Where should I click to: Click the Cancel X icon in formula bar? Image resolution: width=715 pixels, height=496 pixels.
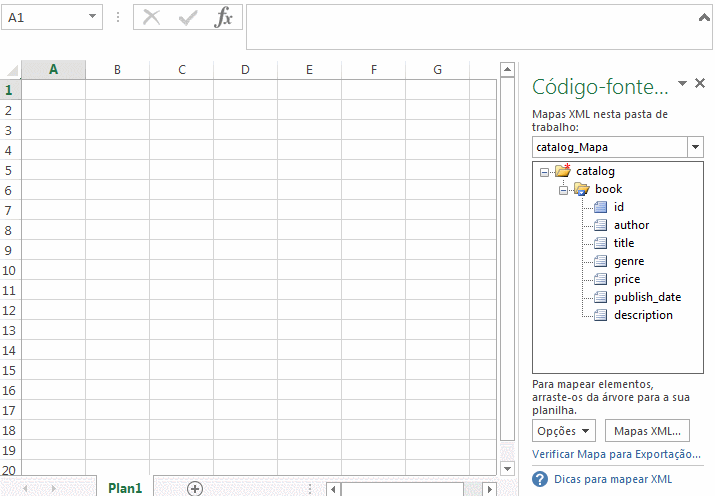152,18
